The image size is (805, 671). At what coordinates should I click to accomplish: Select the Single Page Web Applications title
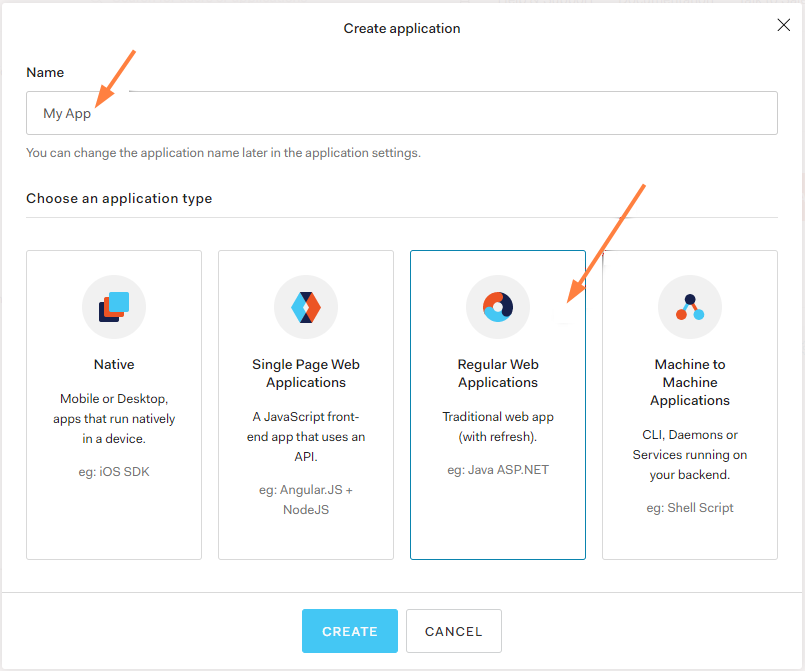tap(306, 373)
